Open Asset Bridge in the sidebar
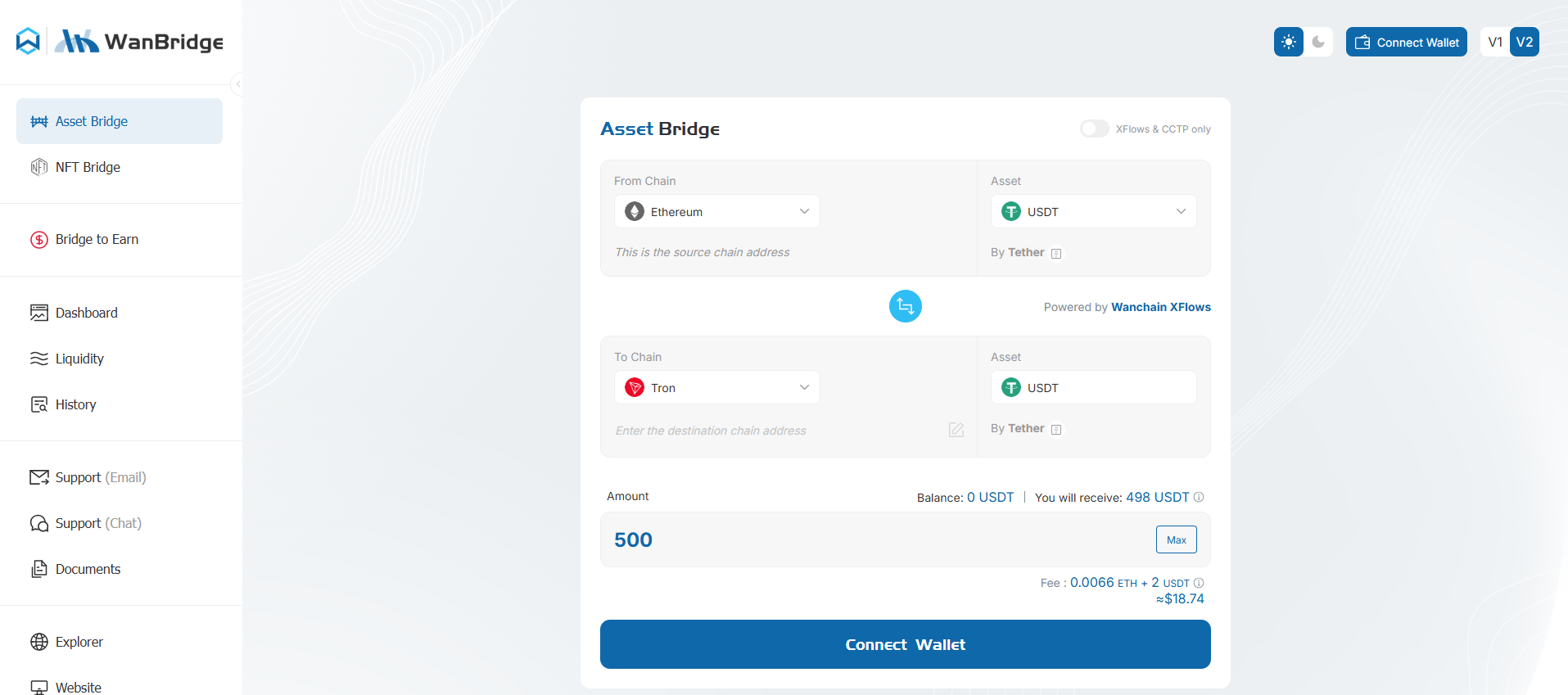 click(x=120, y=121)
